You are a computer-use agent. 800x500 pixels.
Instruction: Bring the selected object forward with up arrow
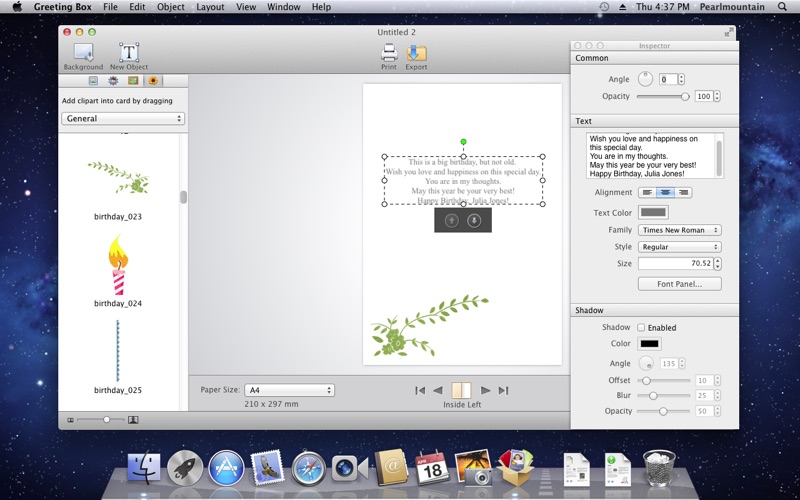[x=452, y=220]
